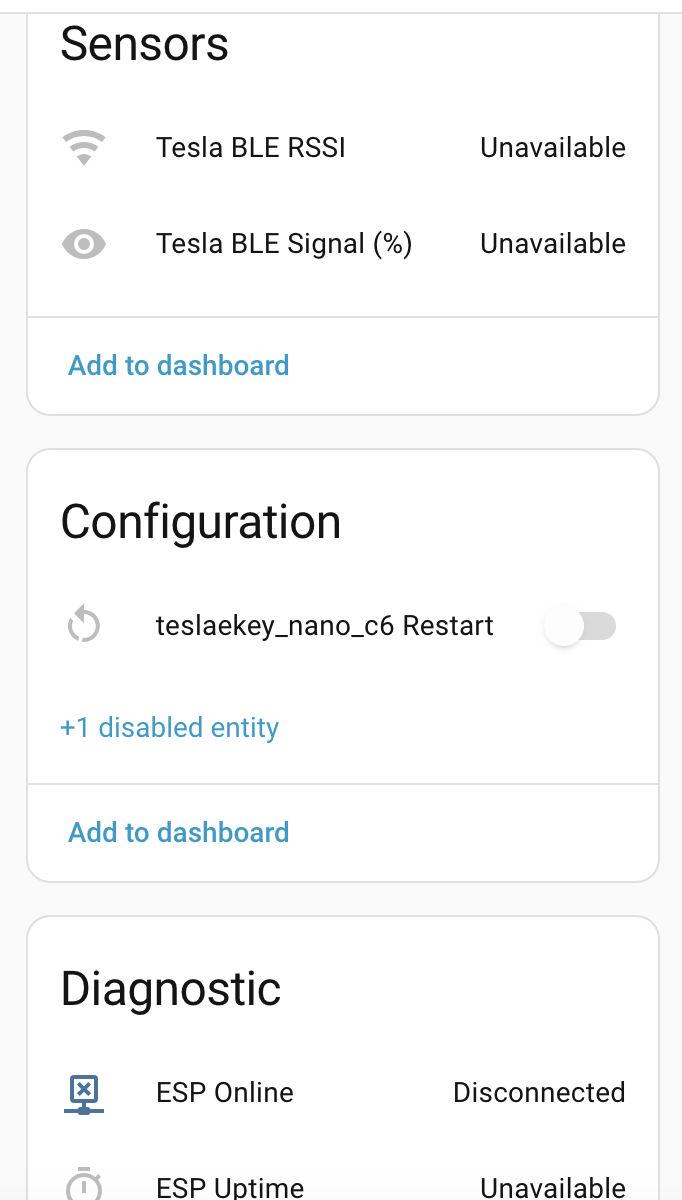Expand the +1 disabled entity link
Image resolution: width=682 pixels, height=1200 pixels.
tap(169, 728)
